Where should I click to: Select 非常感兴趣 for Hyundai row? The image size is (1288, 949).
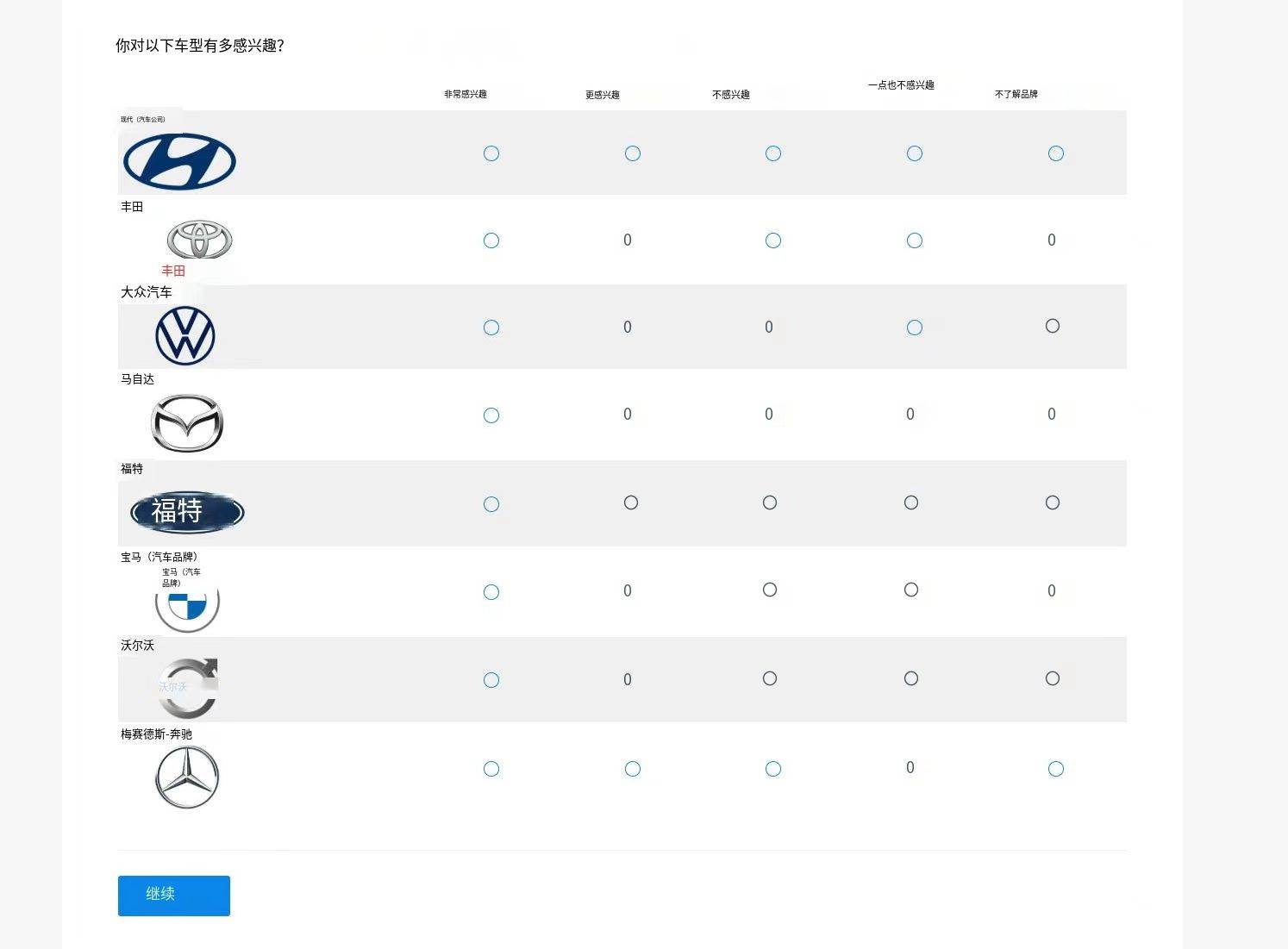click(x=491, y=153)
